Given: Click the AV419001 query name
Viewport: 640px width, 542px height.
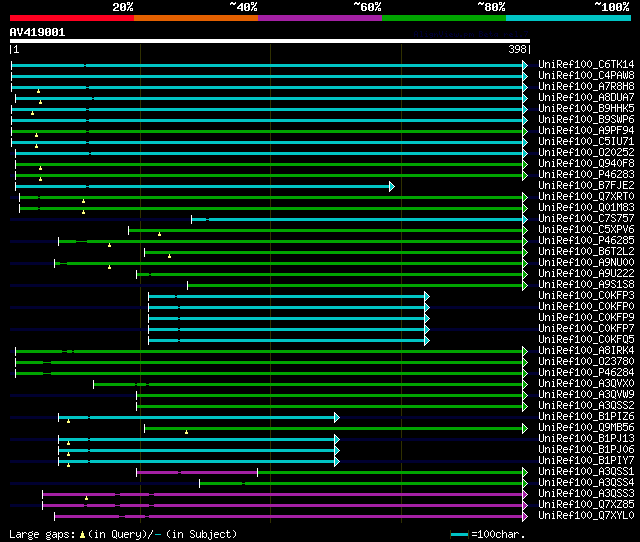Looking at the screenshot, I should (x=37, y=33).
